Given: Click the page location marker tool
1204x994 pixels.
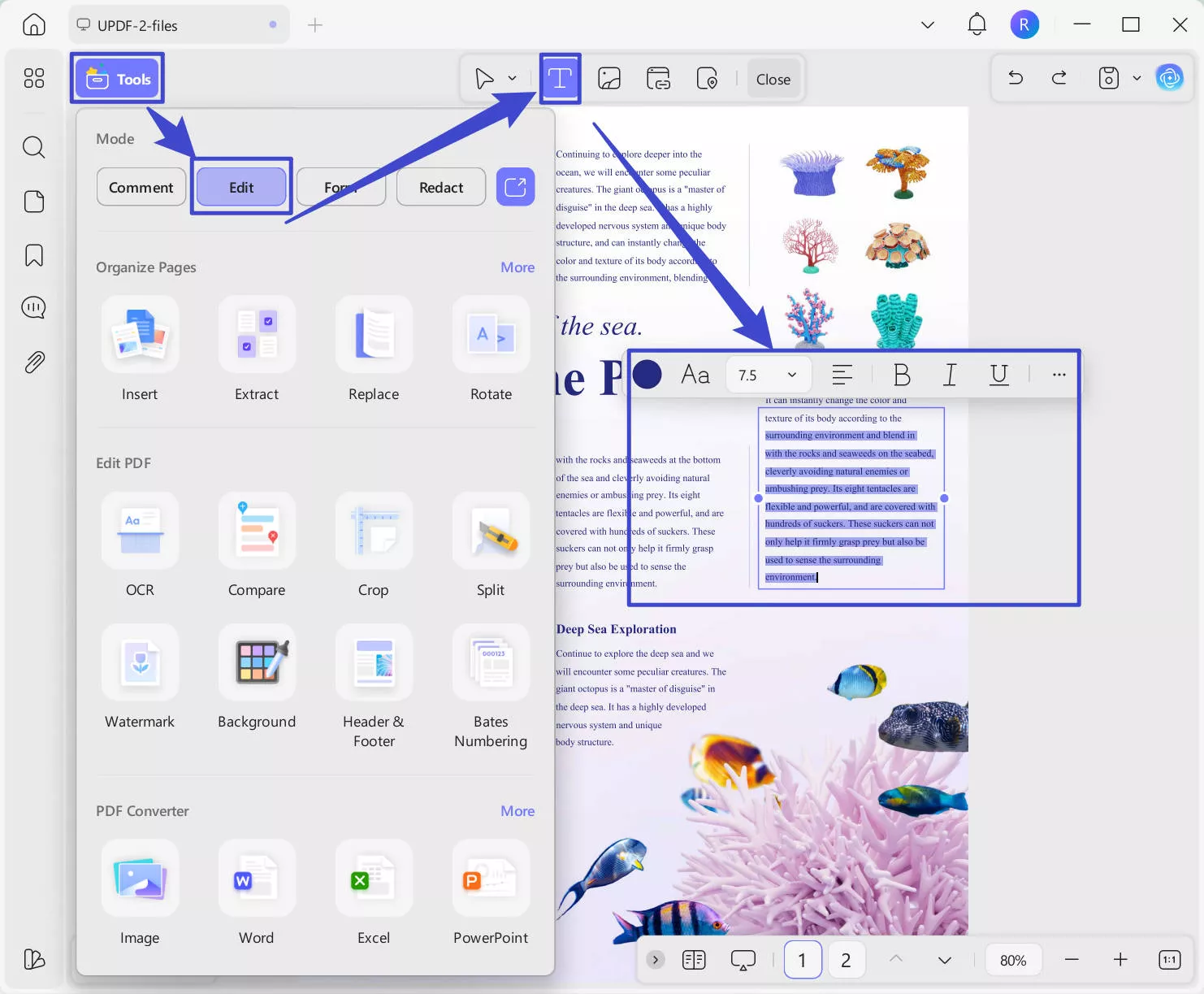Looking at the screenshot, I should pos(707,78).
